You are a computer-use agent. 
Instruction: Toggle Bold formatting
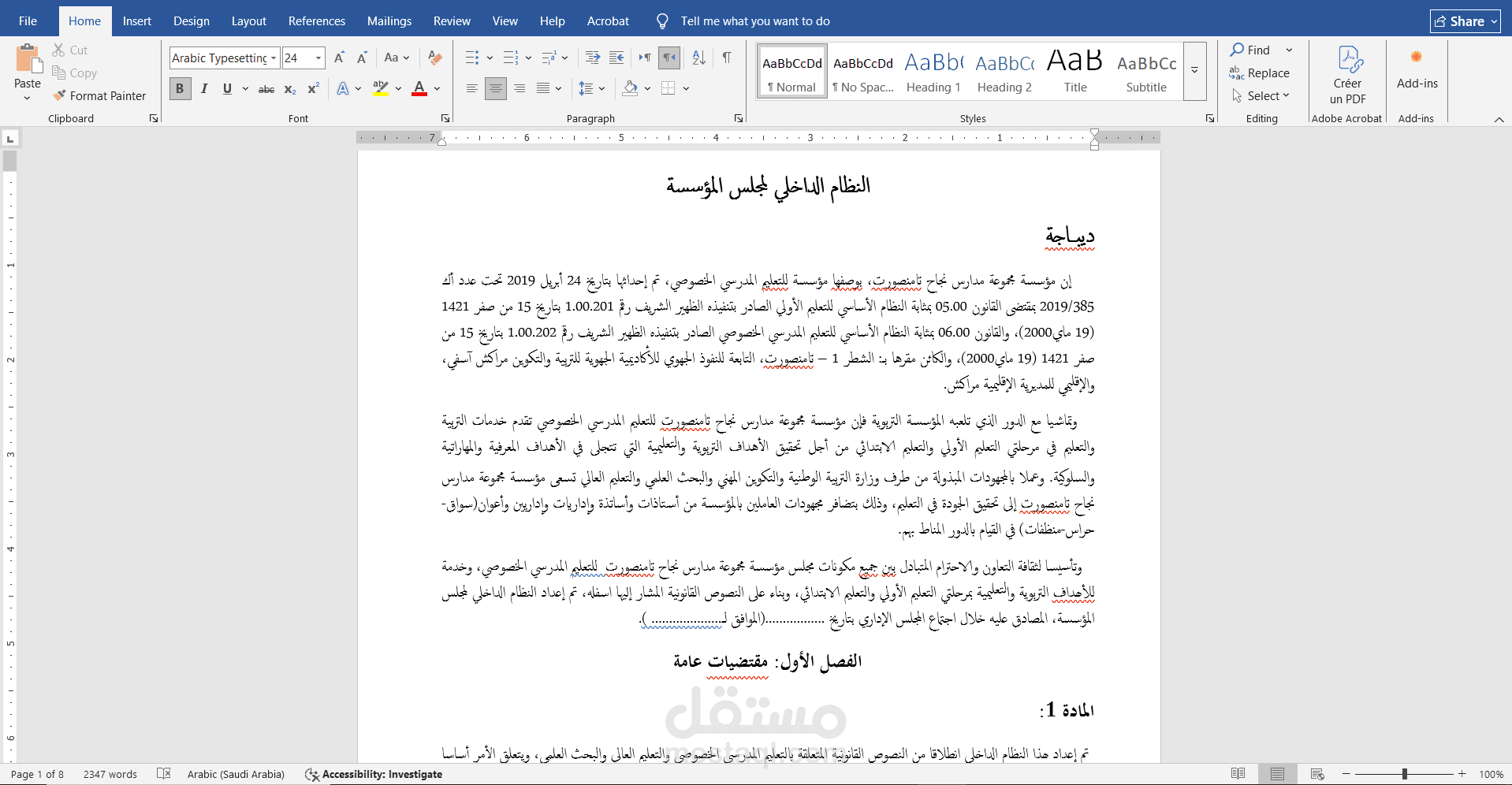click(180, 88)
